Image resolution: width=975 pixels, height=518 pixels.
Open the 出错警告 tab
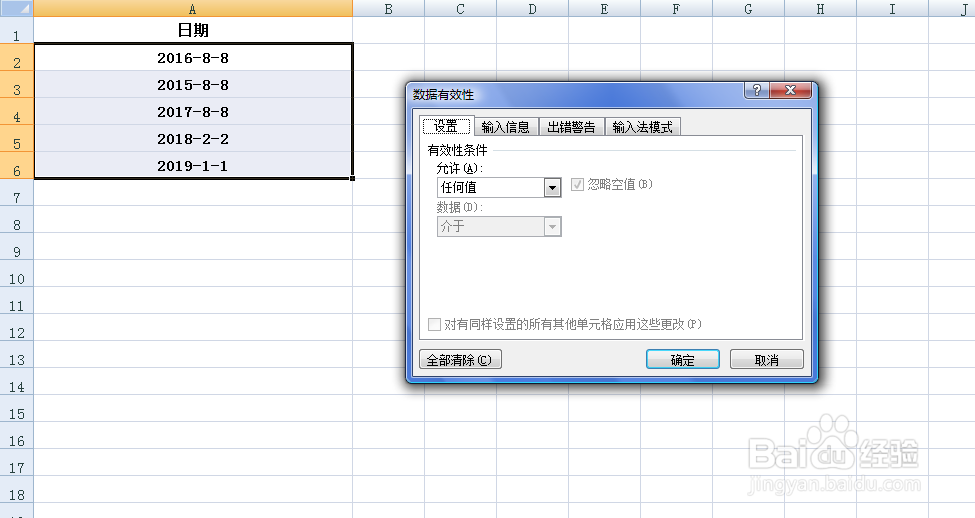click(x=571, y=127)
